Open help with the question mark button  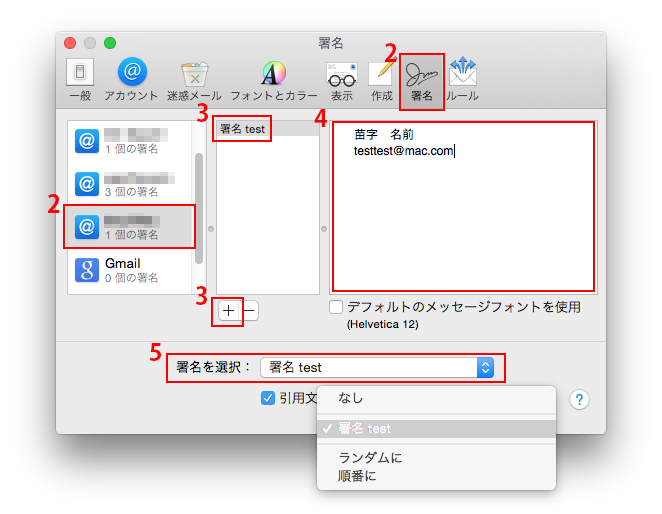point(579,399)
